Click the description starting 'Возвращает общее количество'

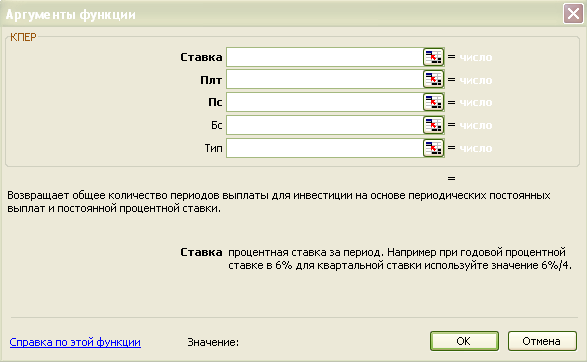click(x=279, y=202)
